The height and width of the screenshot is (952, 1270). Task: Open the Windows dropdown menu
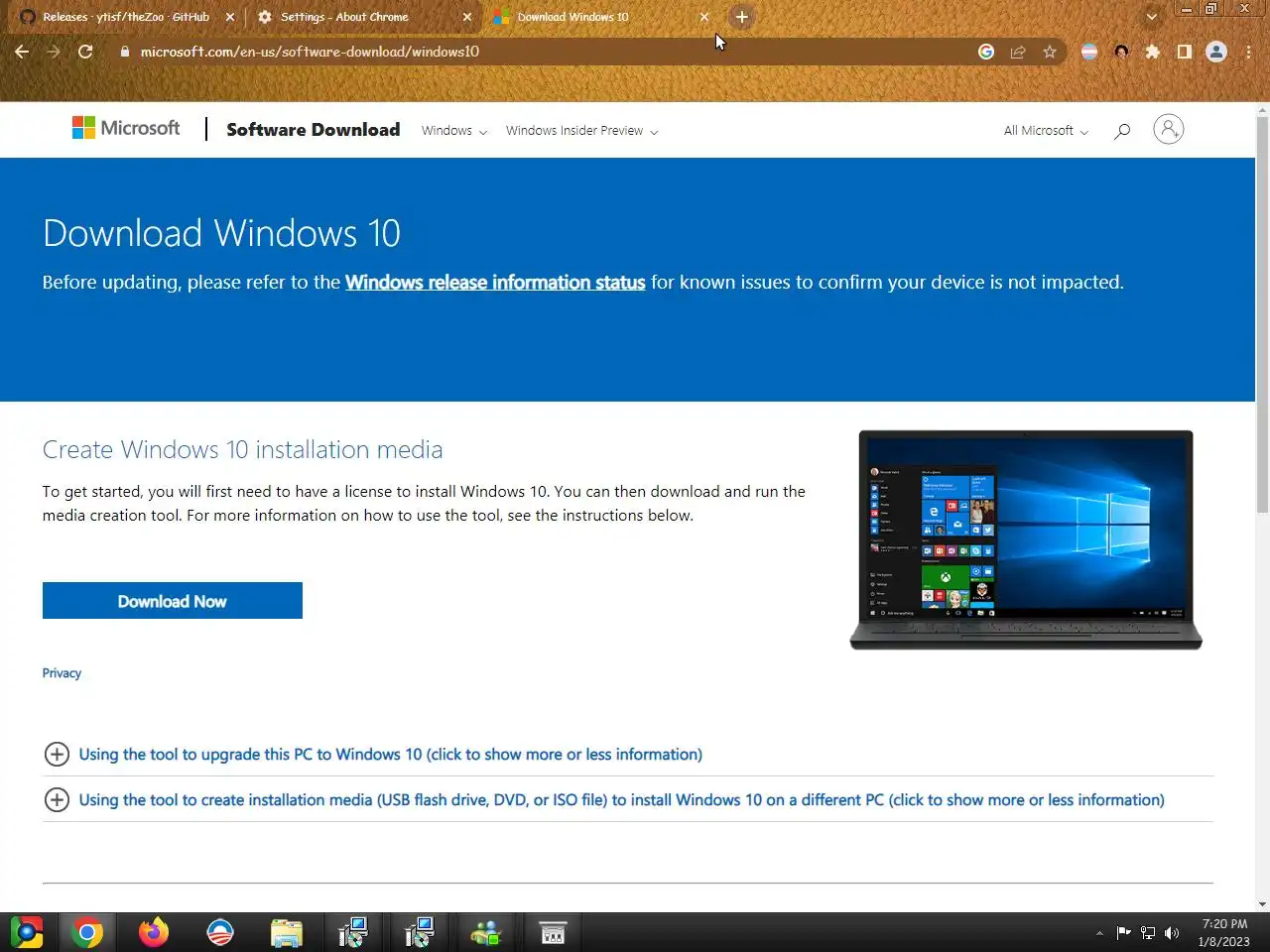[x=453, y=130]
